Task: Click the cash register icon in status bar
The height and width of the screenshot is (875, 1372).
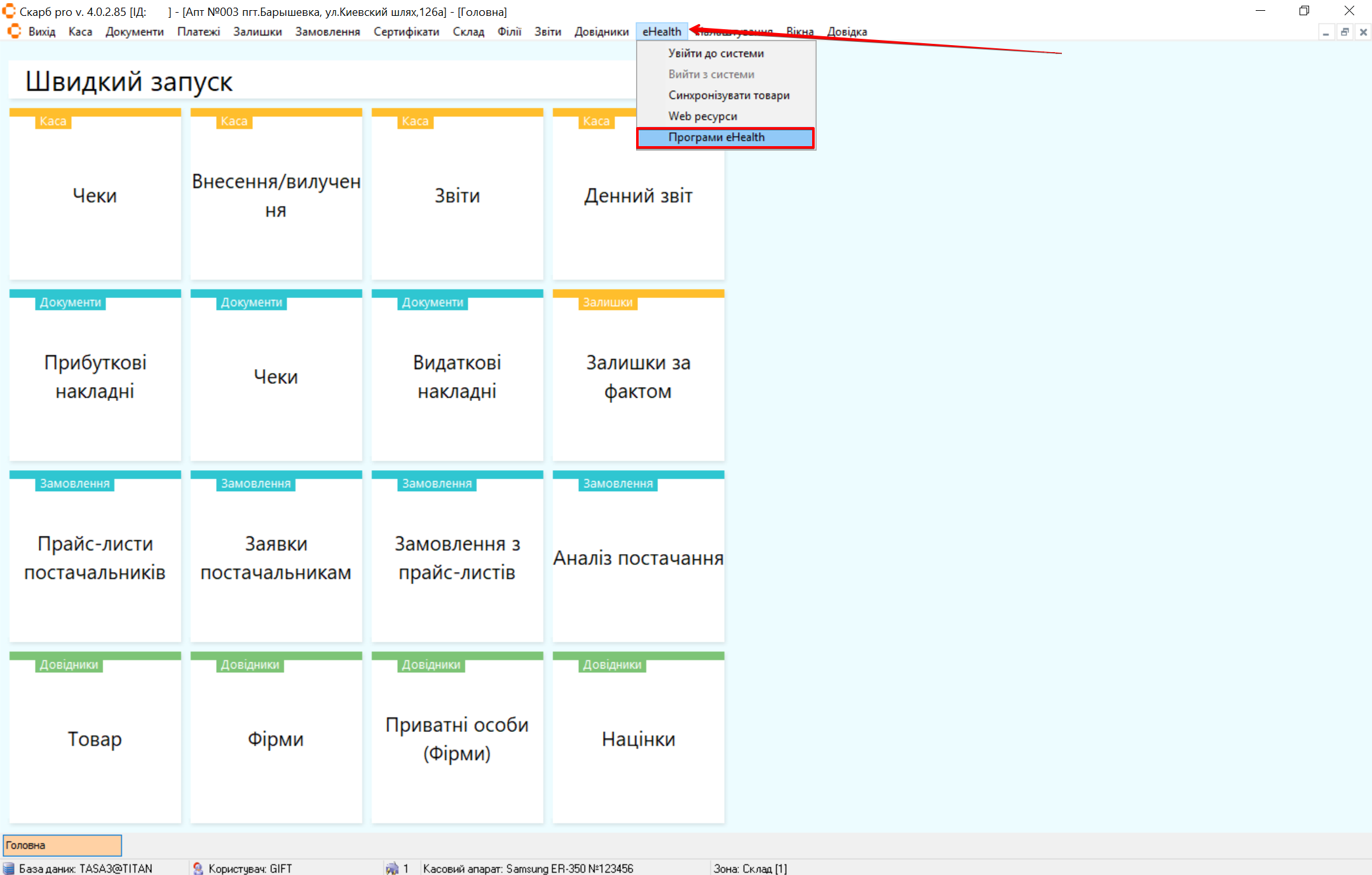Action: [x=392, y=868]
